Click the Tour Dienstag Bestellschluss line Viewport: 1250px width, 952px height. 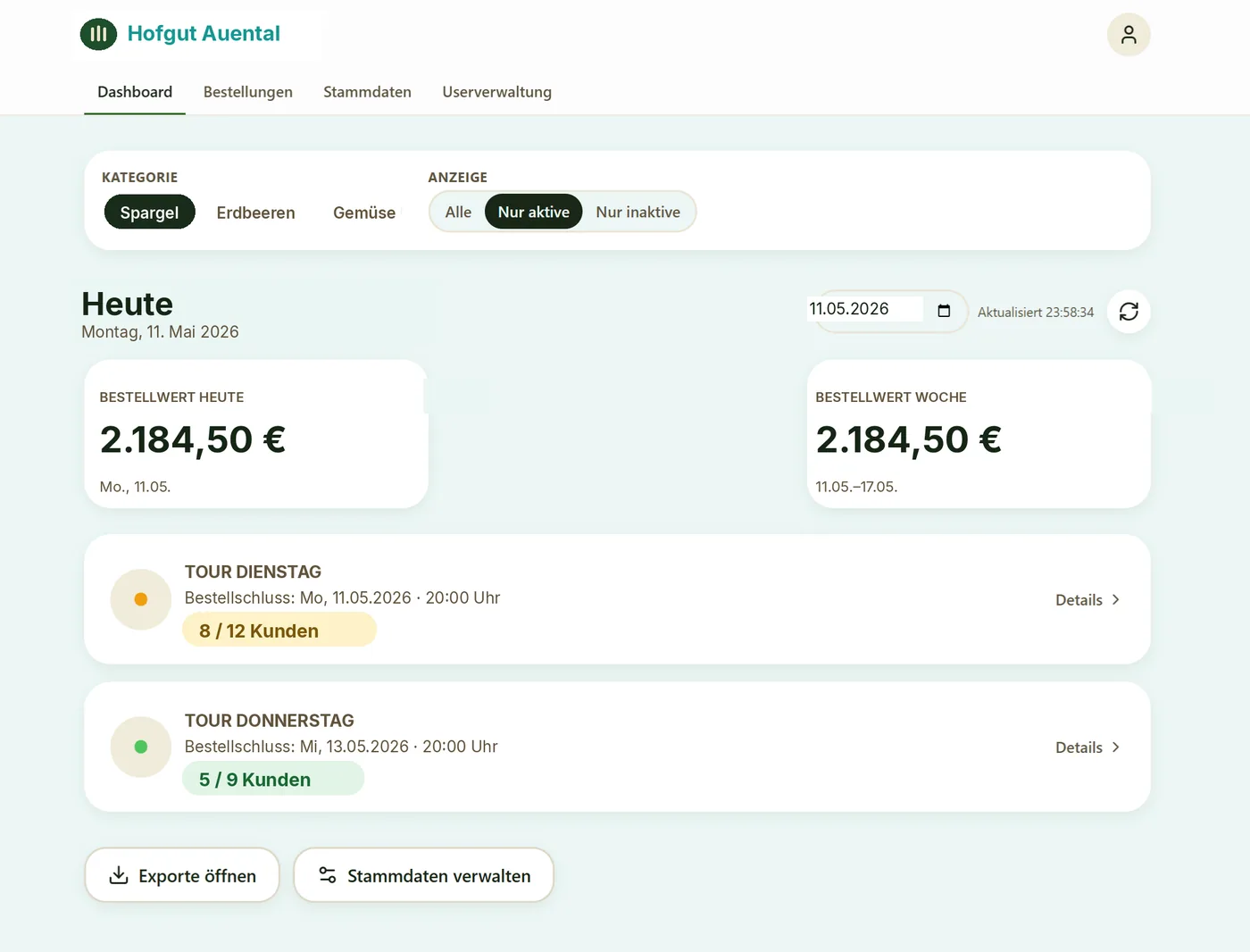coord(342,597)
